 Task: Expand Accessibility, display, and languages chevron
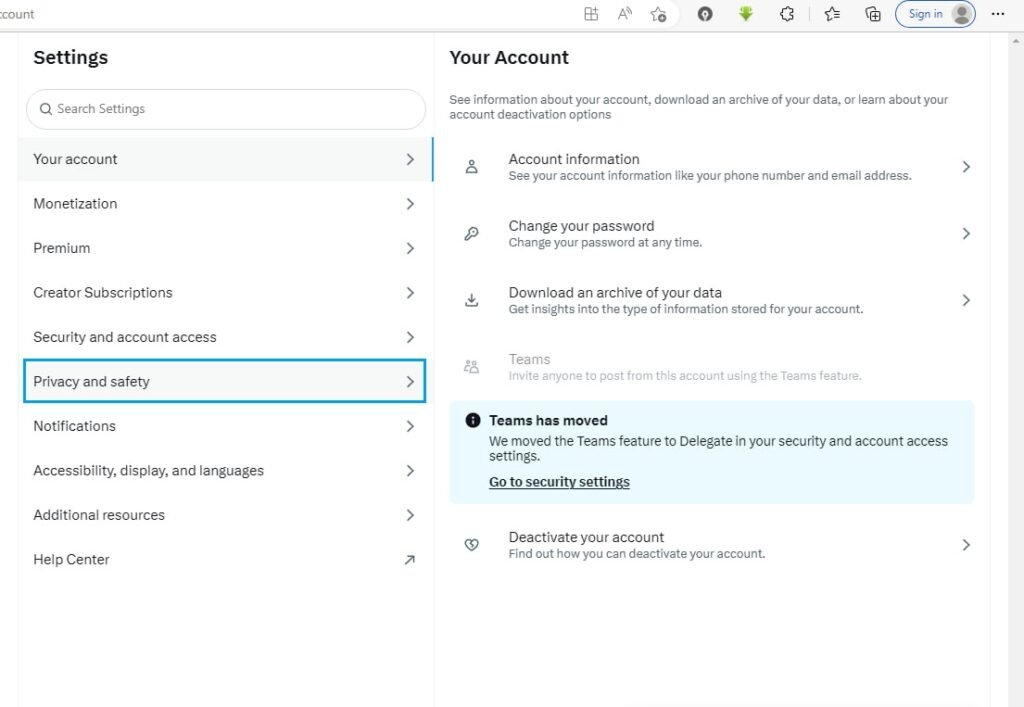tap(410, 471)
